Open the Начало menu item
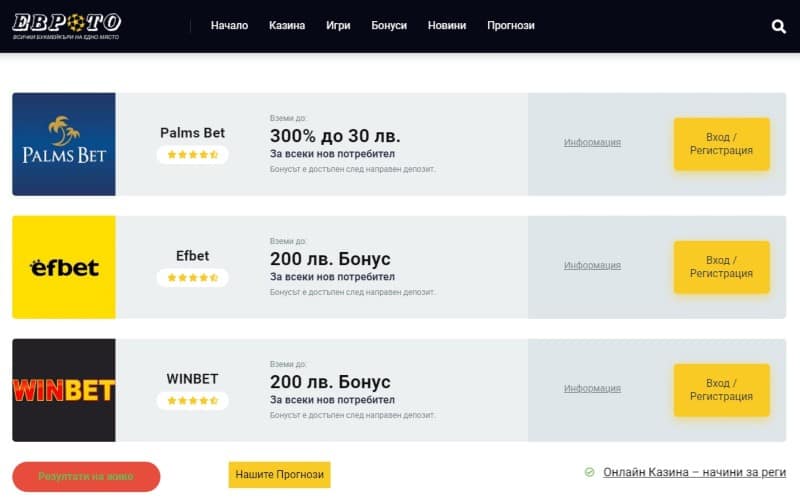The image size is (800, 500). (229, 26)
